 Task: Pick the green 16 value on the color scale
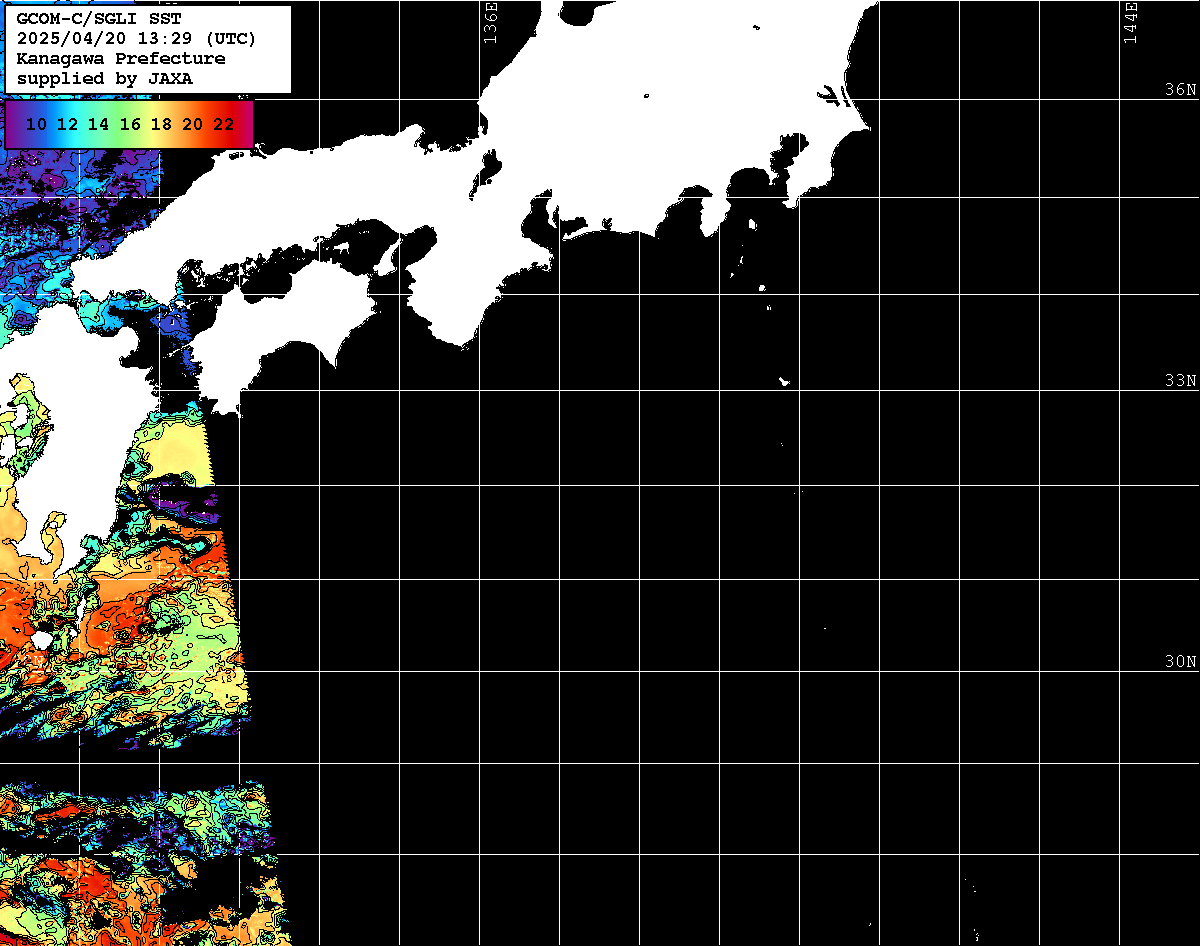130,124
